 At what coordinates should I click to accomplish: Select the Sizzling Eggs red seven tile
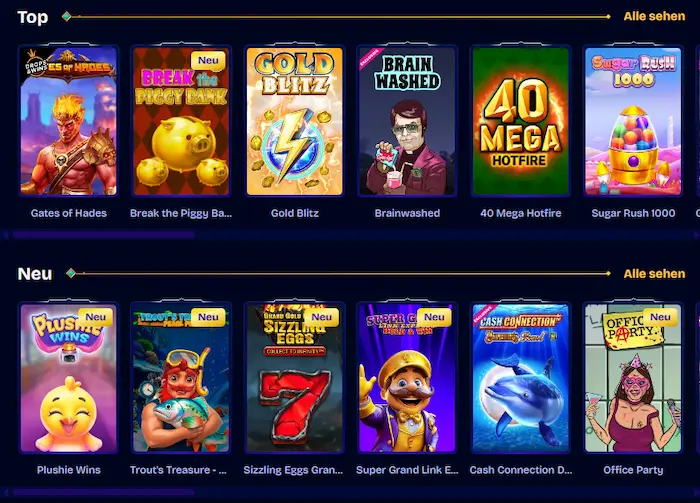click(295, 378)
